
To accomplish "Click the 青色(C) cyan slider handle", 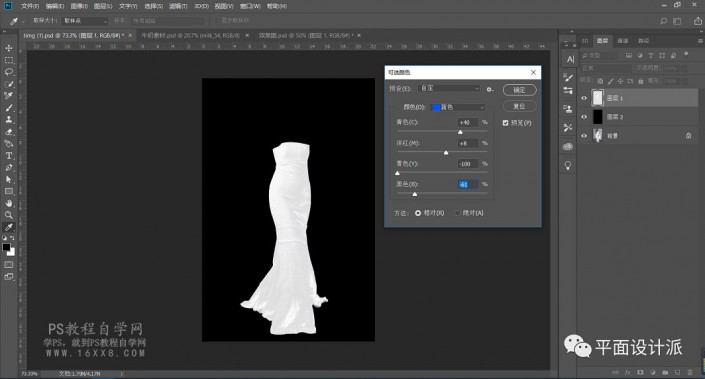I will pos(460,132).
